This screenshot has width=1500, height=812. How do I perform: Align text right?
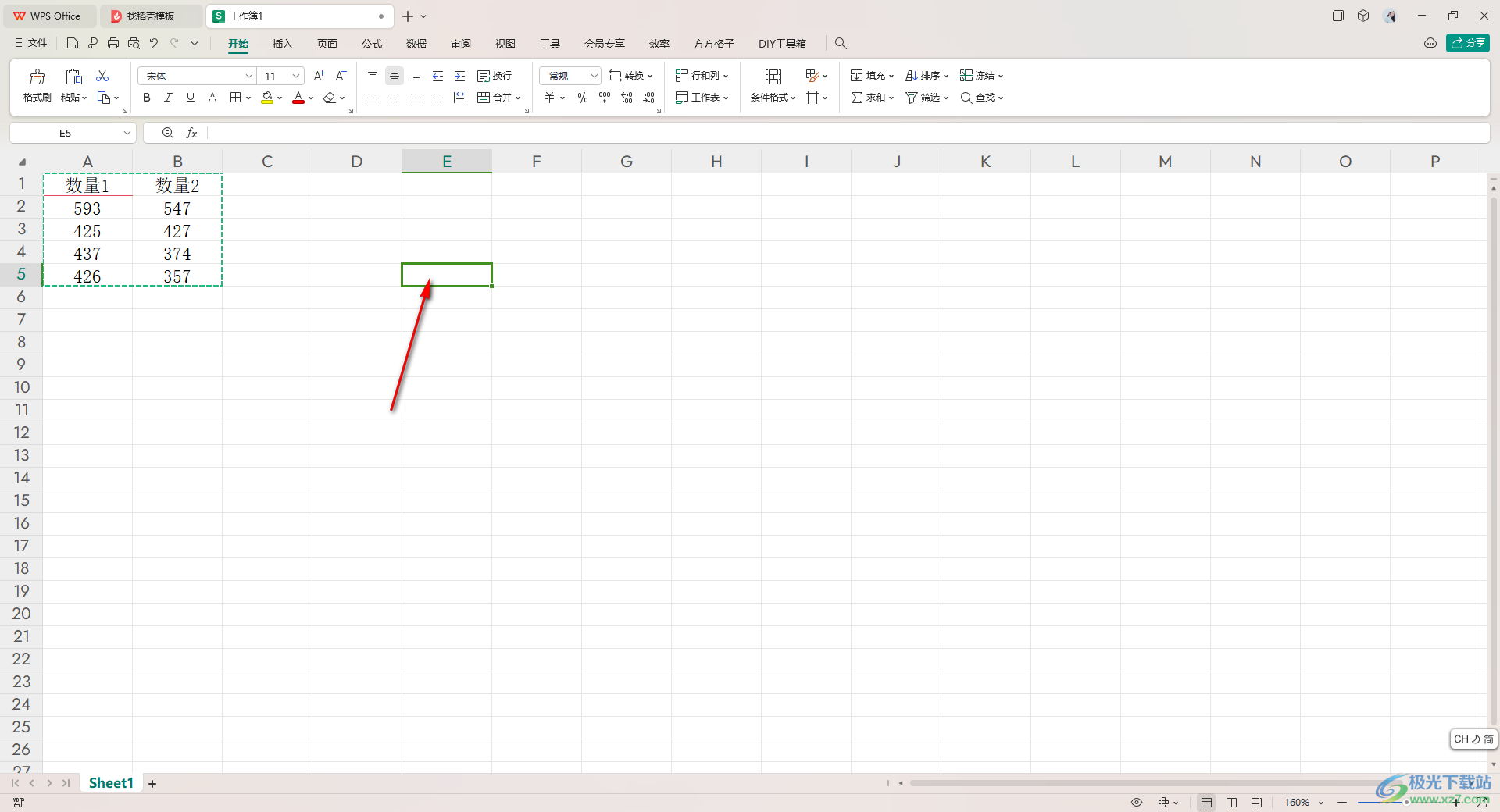[416, 98]
